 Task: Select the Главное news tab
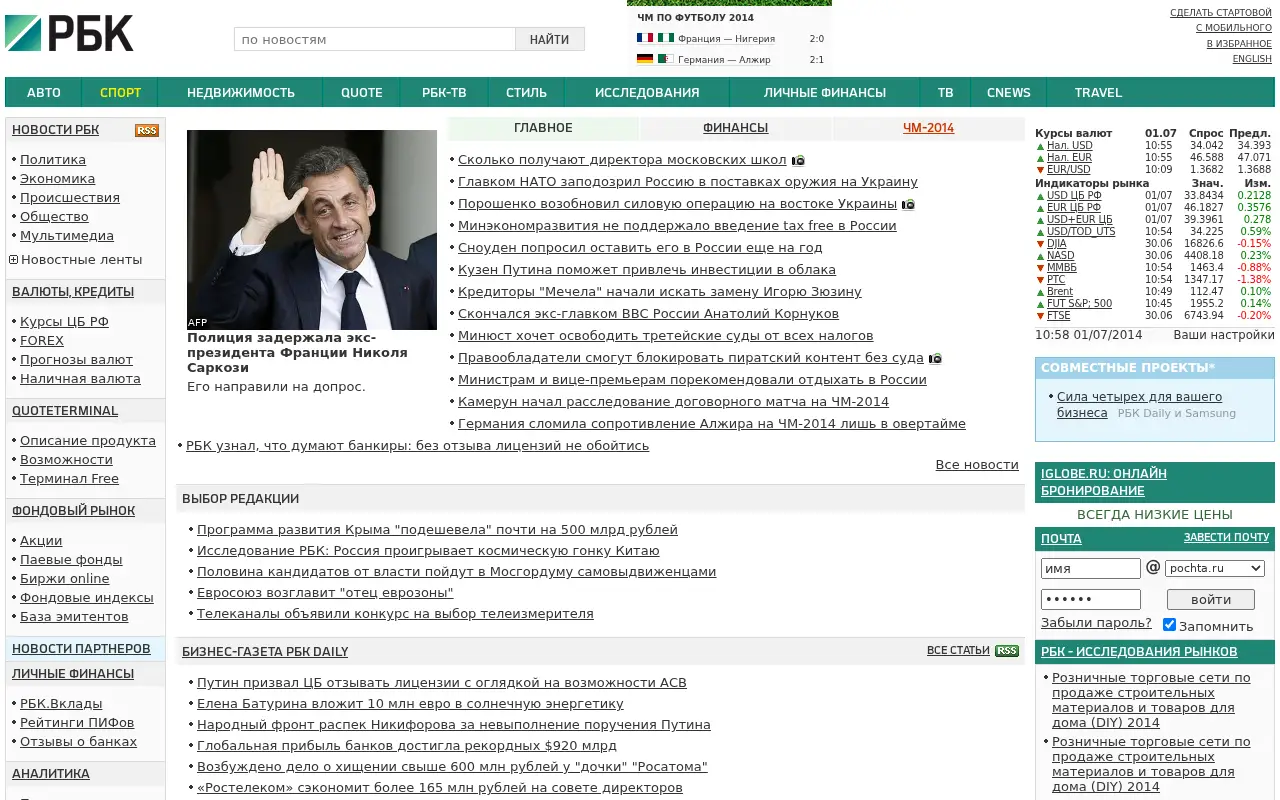tap(543, 128)
